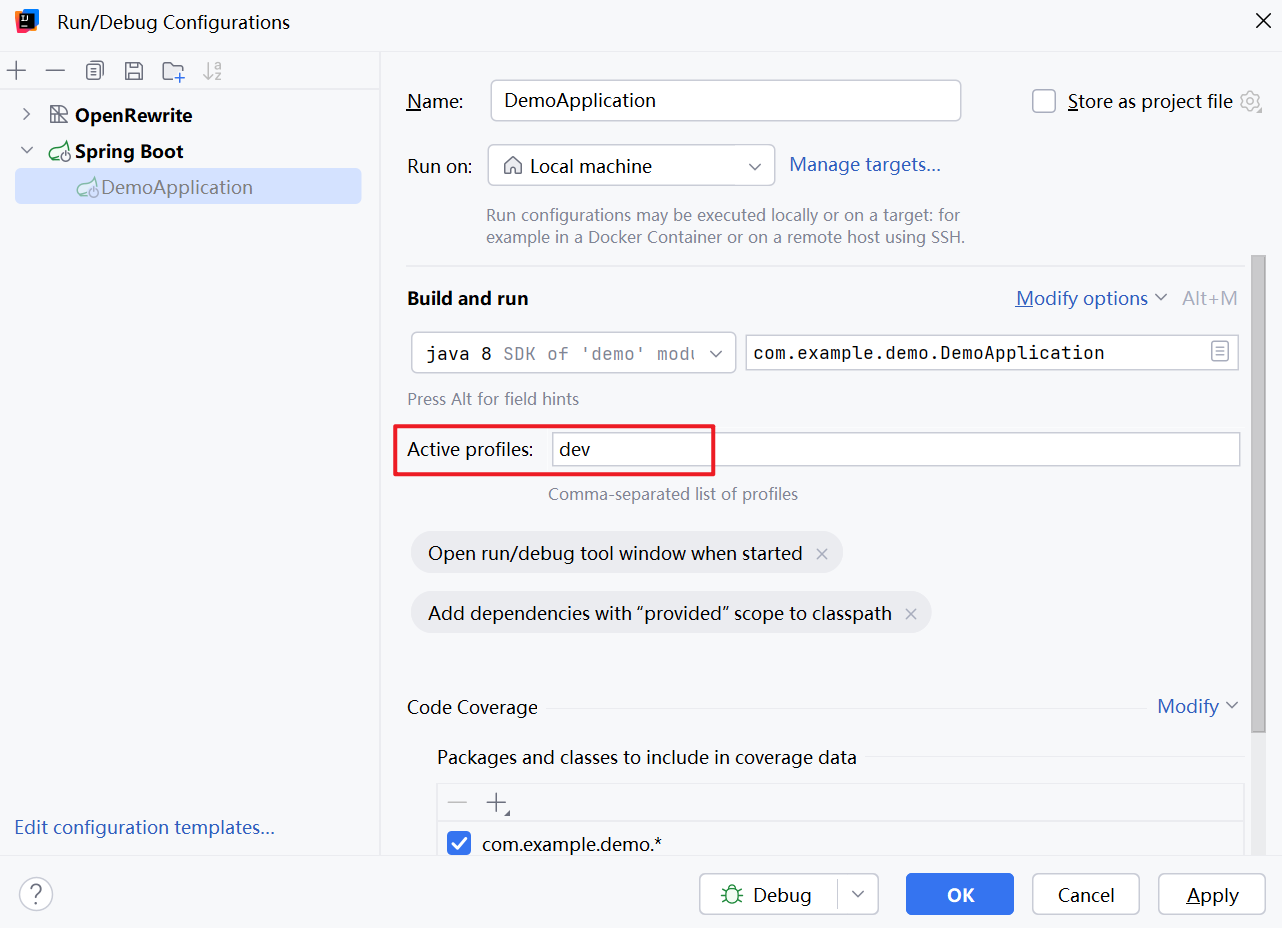Open the Run on Local machine dropdown
This screenshot has height=928, width=1282.
pyautogui.click(x=631, y=166)
